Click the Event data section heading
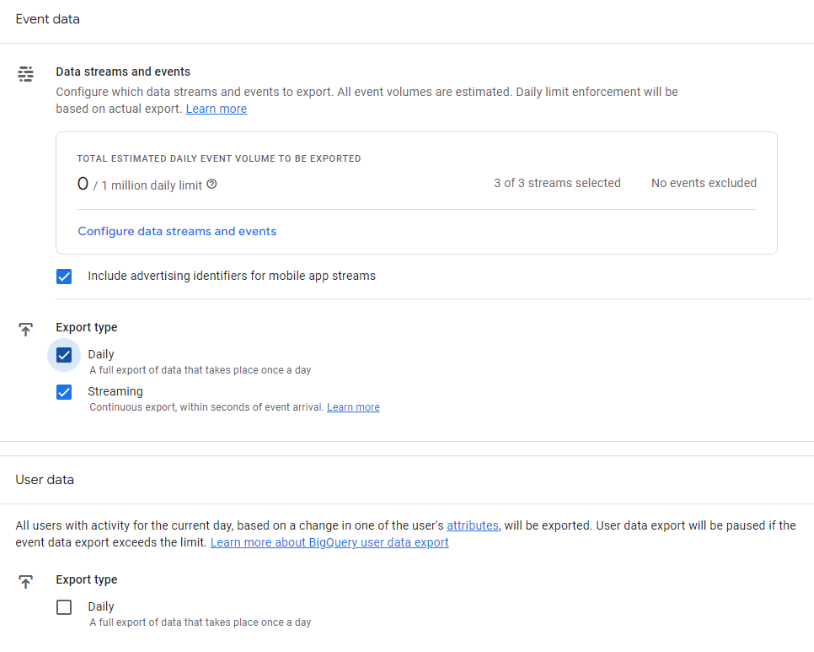 click(x=48, y=19)
